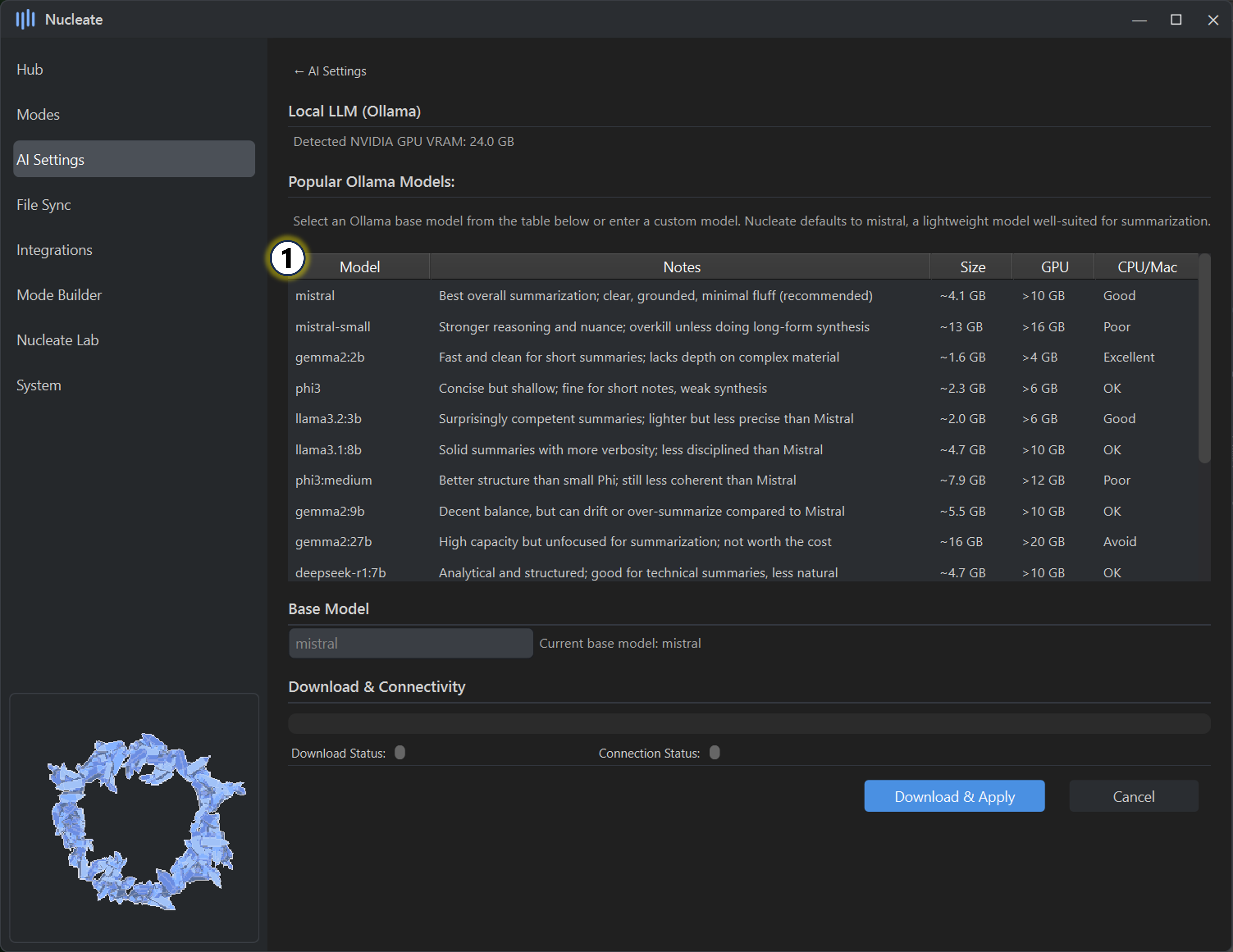Open the Integrations page
Screen dimensions: 1233x952
coord(54,250)
